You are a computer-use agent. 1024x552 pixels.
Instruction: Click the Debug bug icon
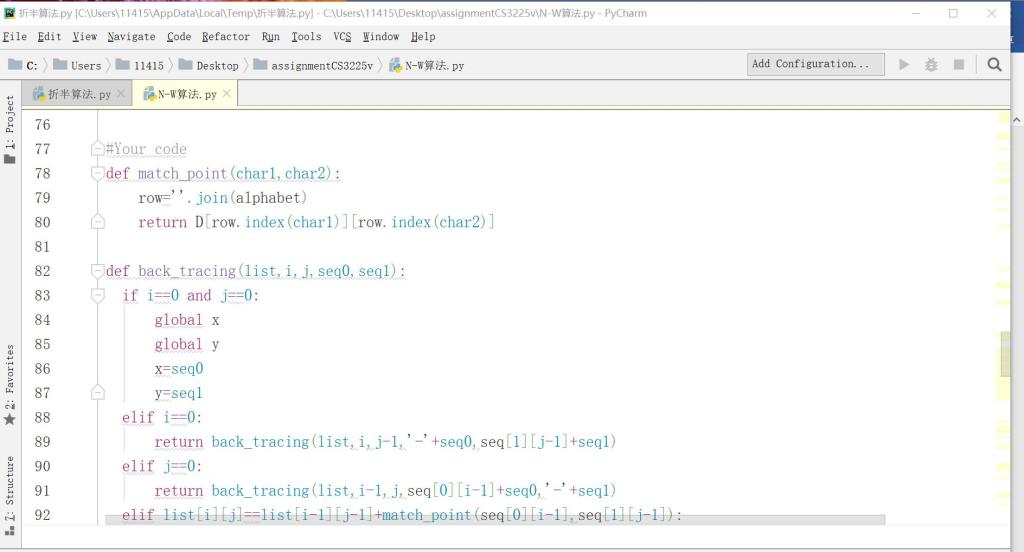pyautogui.click(x=931, y=64)
